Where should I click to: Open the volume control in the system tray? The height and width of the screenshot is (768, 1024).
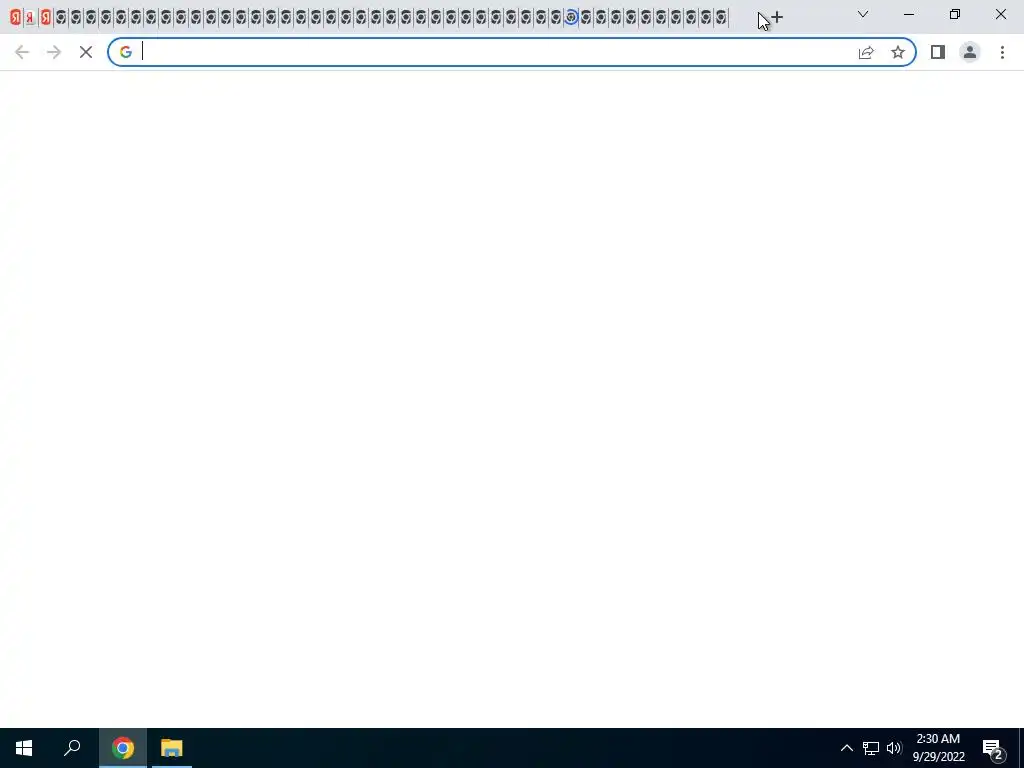[894, 748]
